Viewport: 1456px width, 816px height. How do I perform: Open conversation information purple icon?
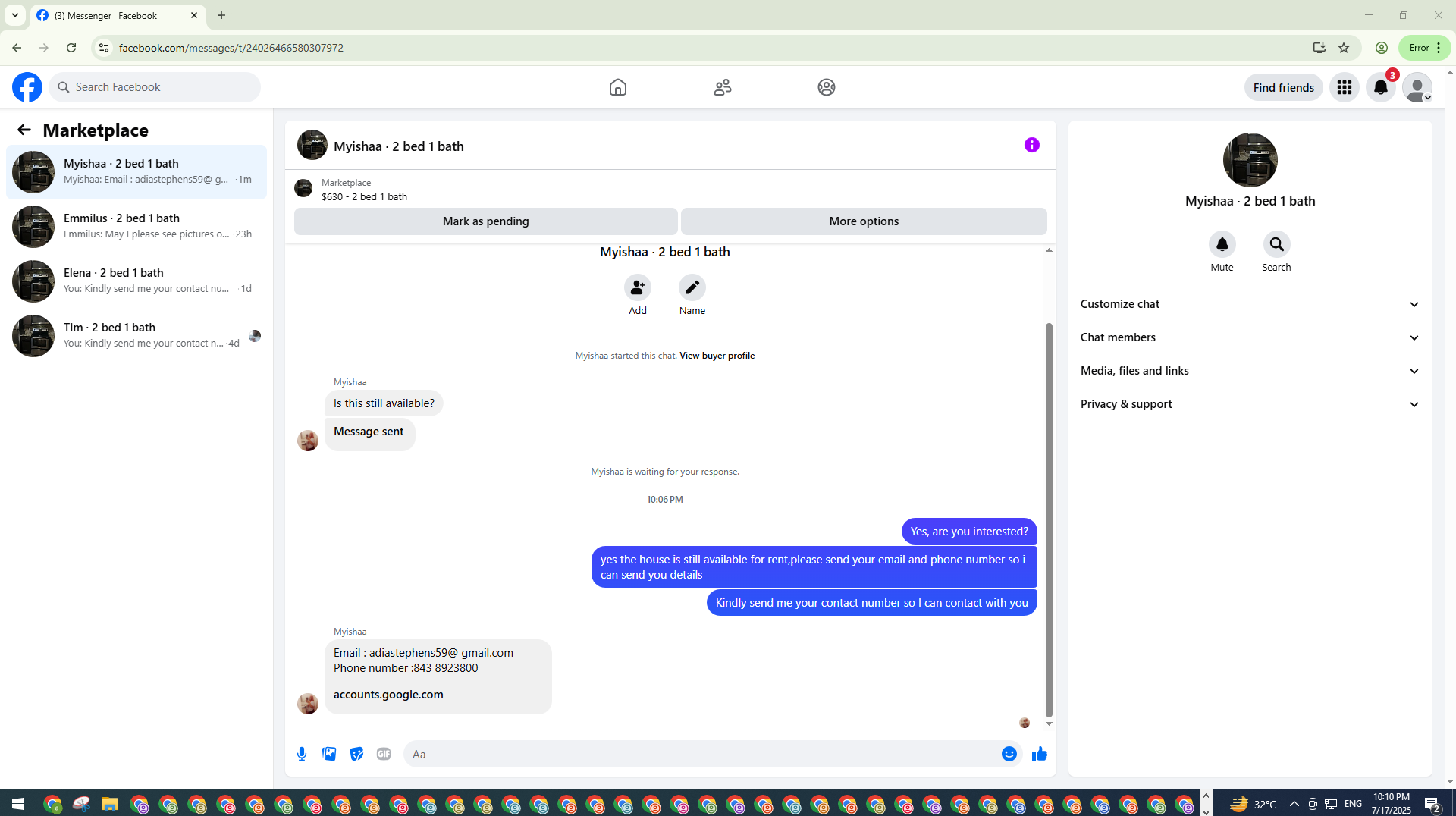tap(1032, 145)
